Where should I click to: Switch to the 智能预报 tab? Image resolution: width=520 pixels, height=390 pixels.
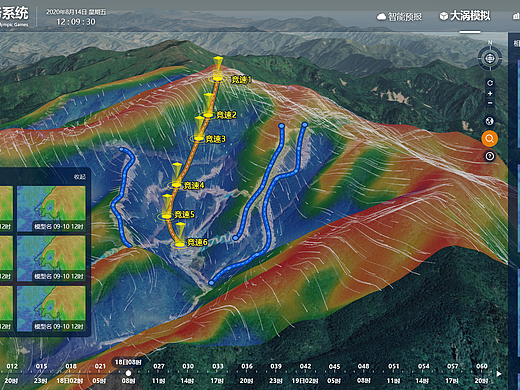[399, 16]
